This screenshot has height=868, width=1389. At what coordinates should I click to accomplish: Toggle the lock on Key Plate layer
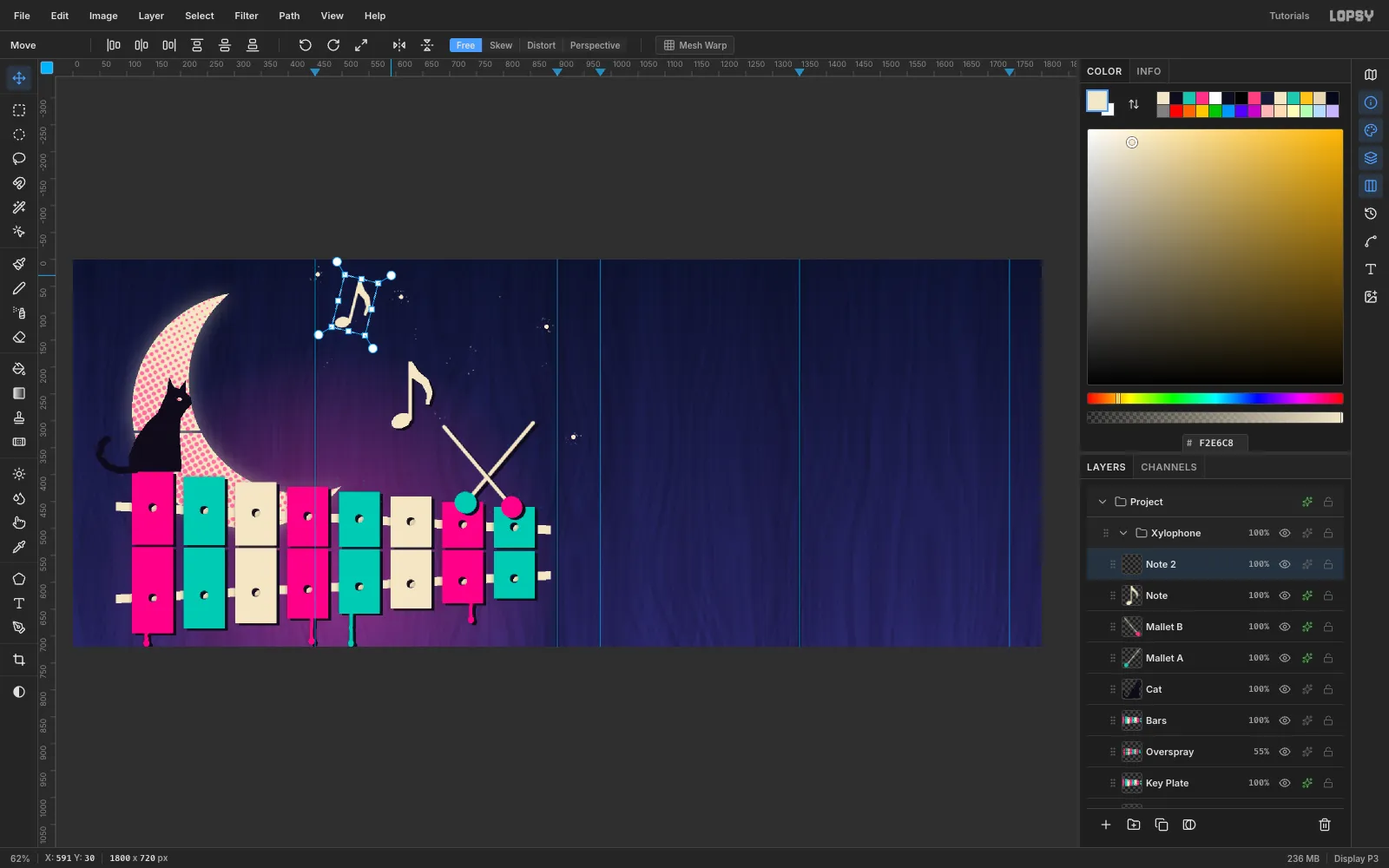click(x=1328, y=783)
